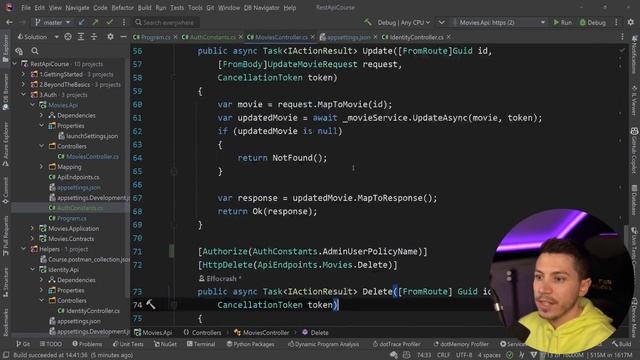Click the Commit checkmark icon in toolbar

click(109, 22)
